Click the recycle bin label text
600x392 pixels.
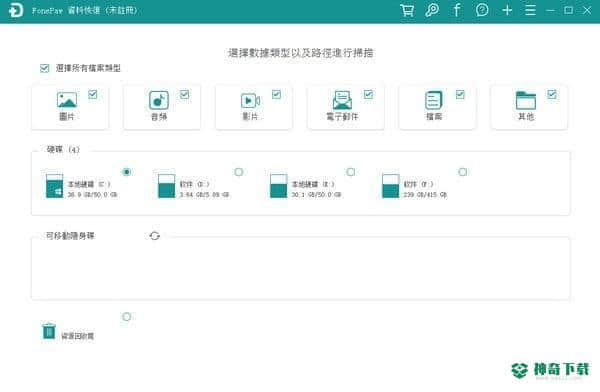(x=78, y=336)
